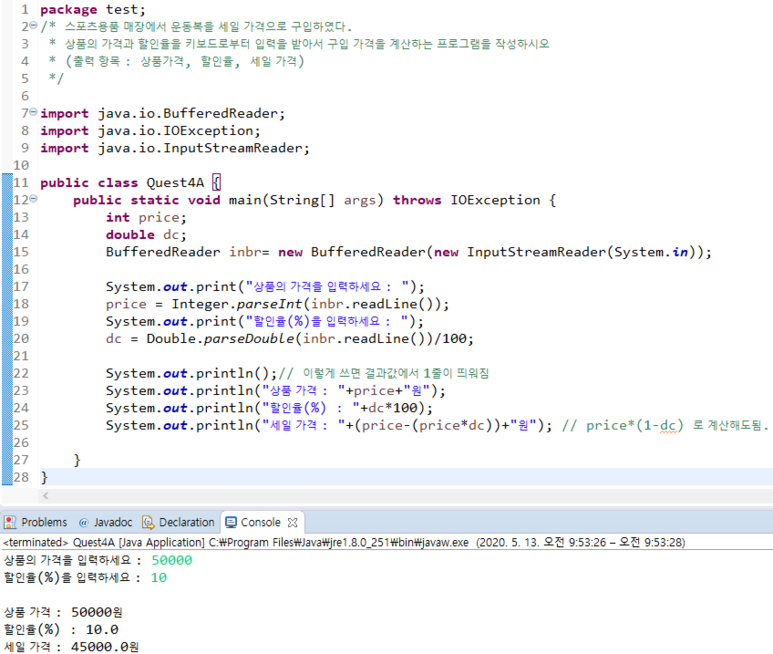Viewport: 773px width, 654px height.
Task: Click Integer.parseInt call on line 18
Action: point(310,304)
